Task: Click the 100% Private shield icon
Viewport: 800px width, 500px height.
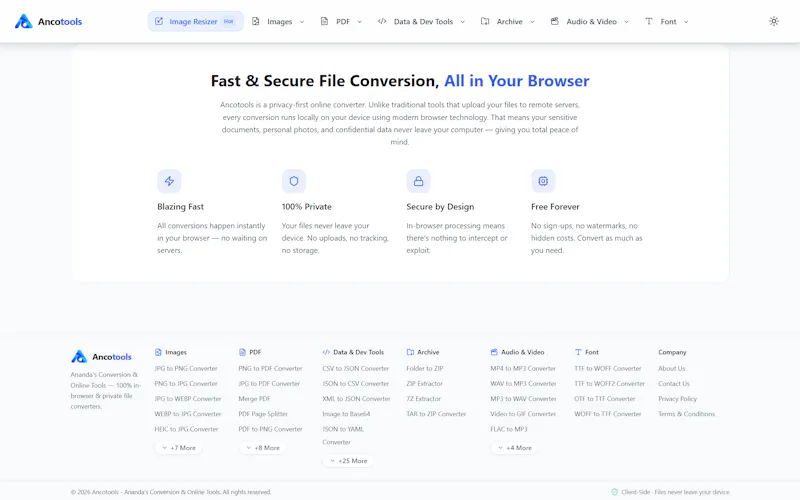Action: pos(294,181)
